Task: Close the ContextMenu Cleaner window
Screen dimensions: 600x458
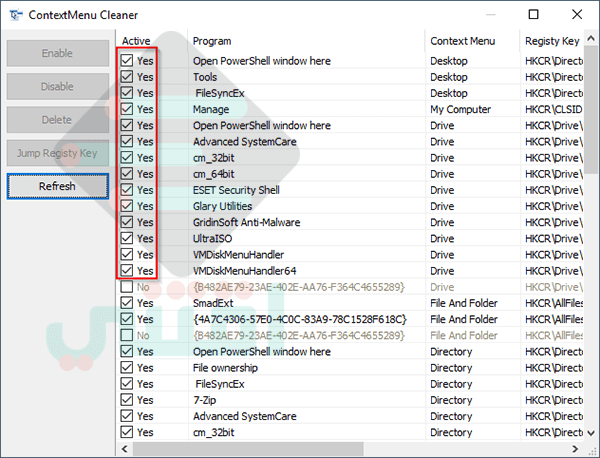Action: pos(577,15)
